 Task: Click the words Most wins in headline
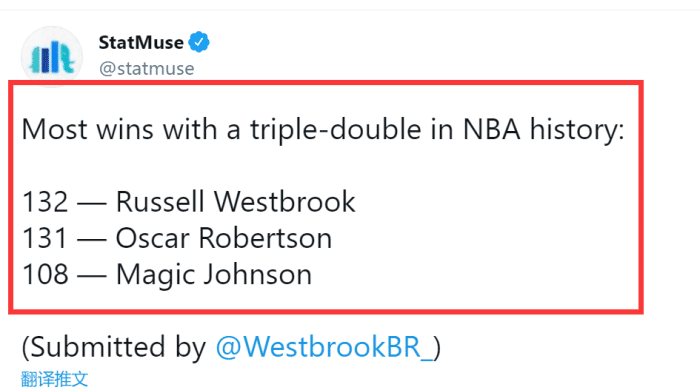click(x=88, y=130)
